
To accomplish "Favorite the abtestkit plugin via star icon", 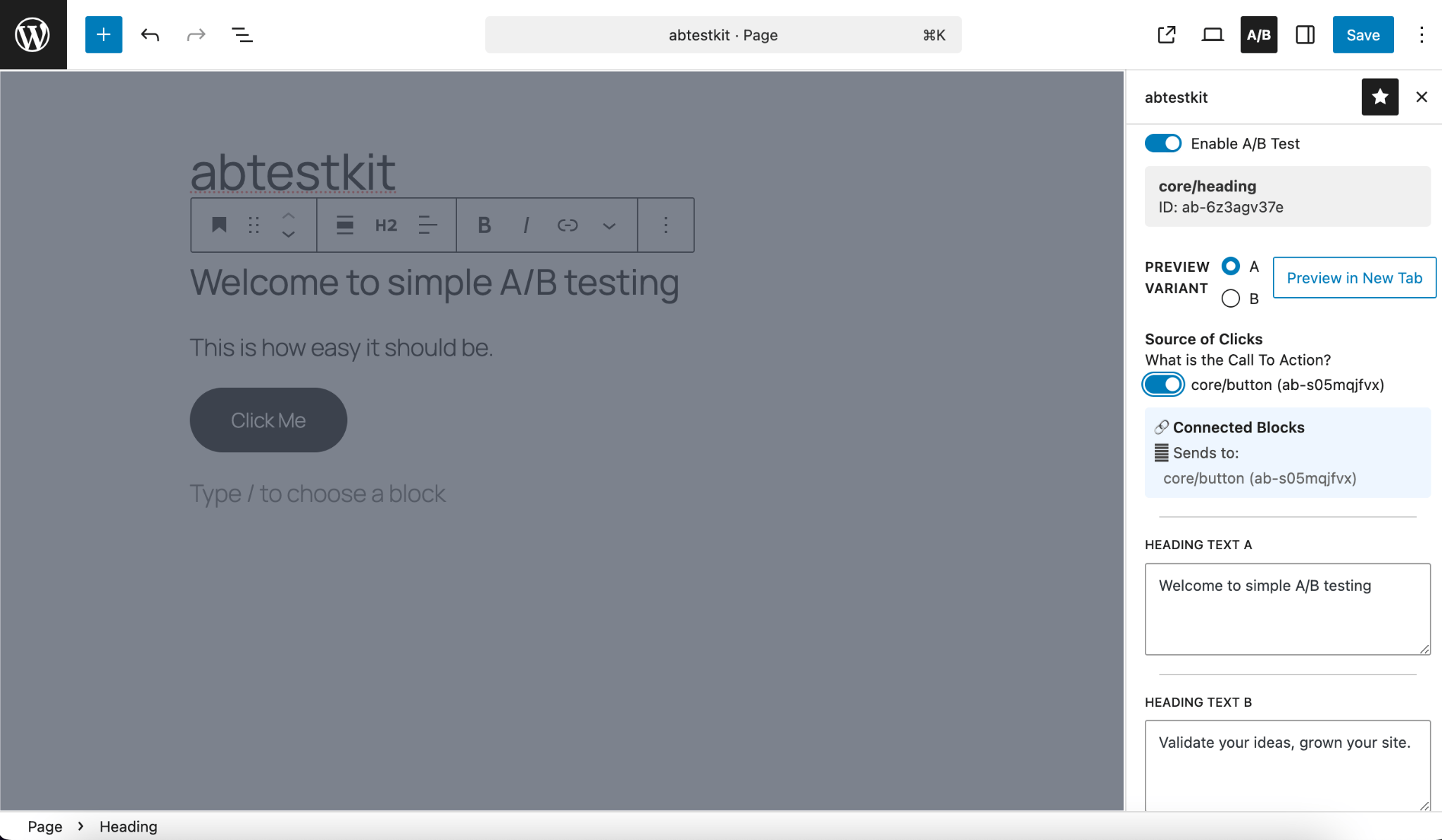I will pos(1379,96).
